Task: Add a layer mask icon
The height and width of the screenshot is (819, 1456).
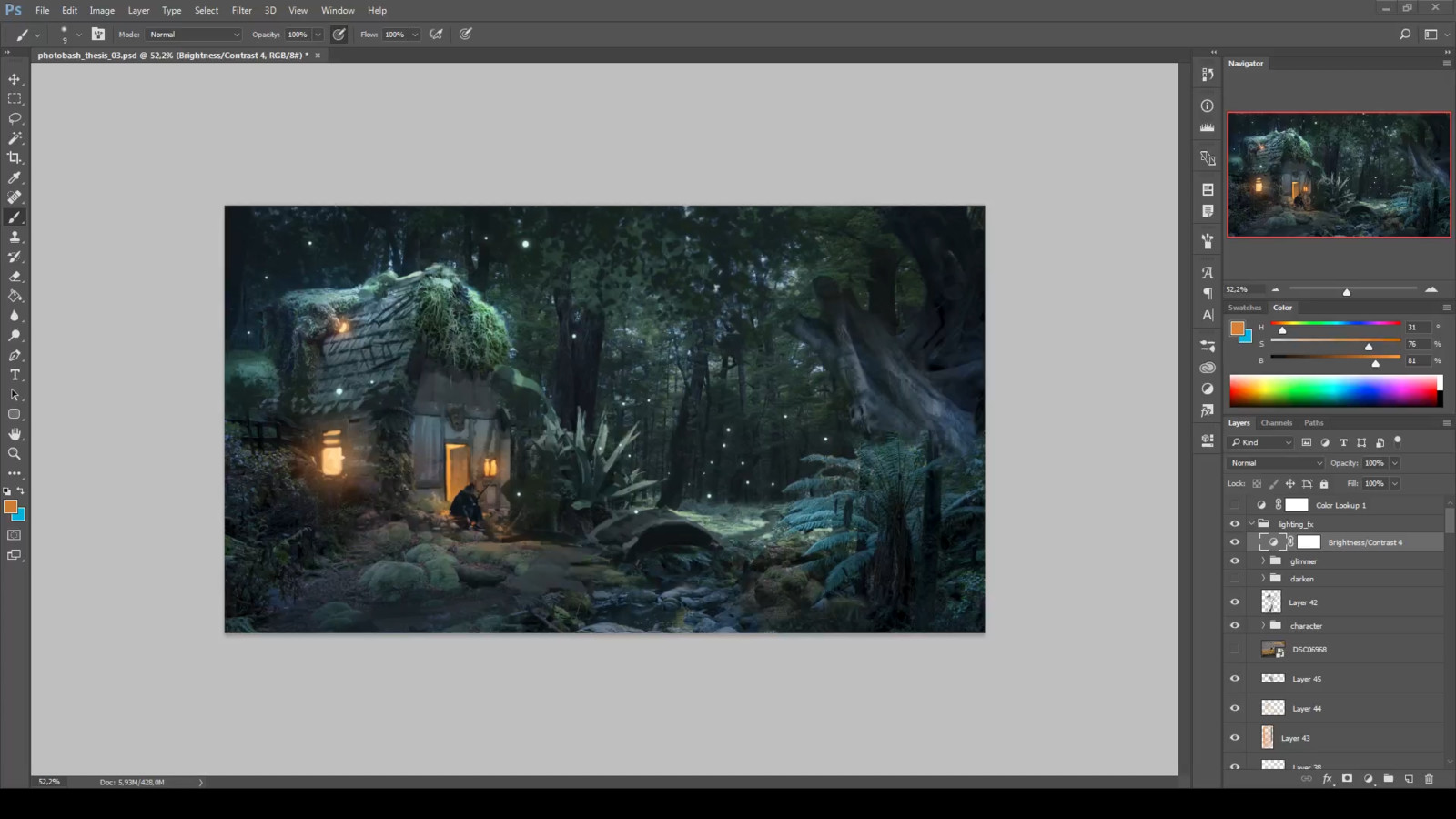Action: coord(1348,779)
